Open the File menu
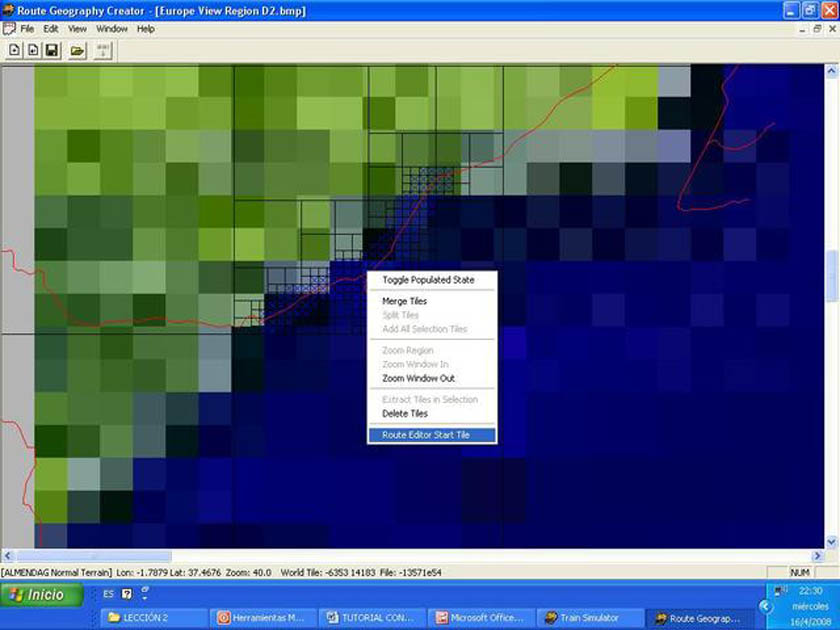The width and height of the screenshot is (840, 630). 27,29
